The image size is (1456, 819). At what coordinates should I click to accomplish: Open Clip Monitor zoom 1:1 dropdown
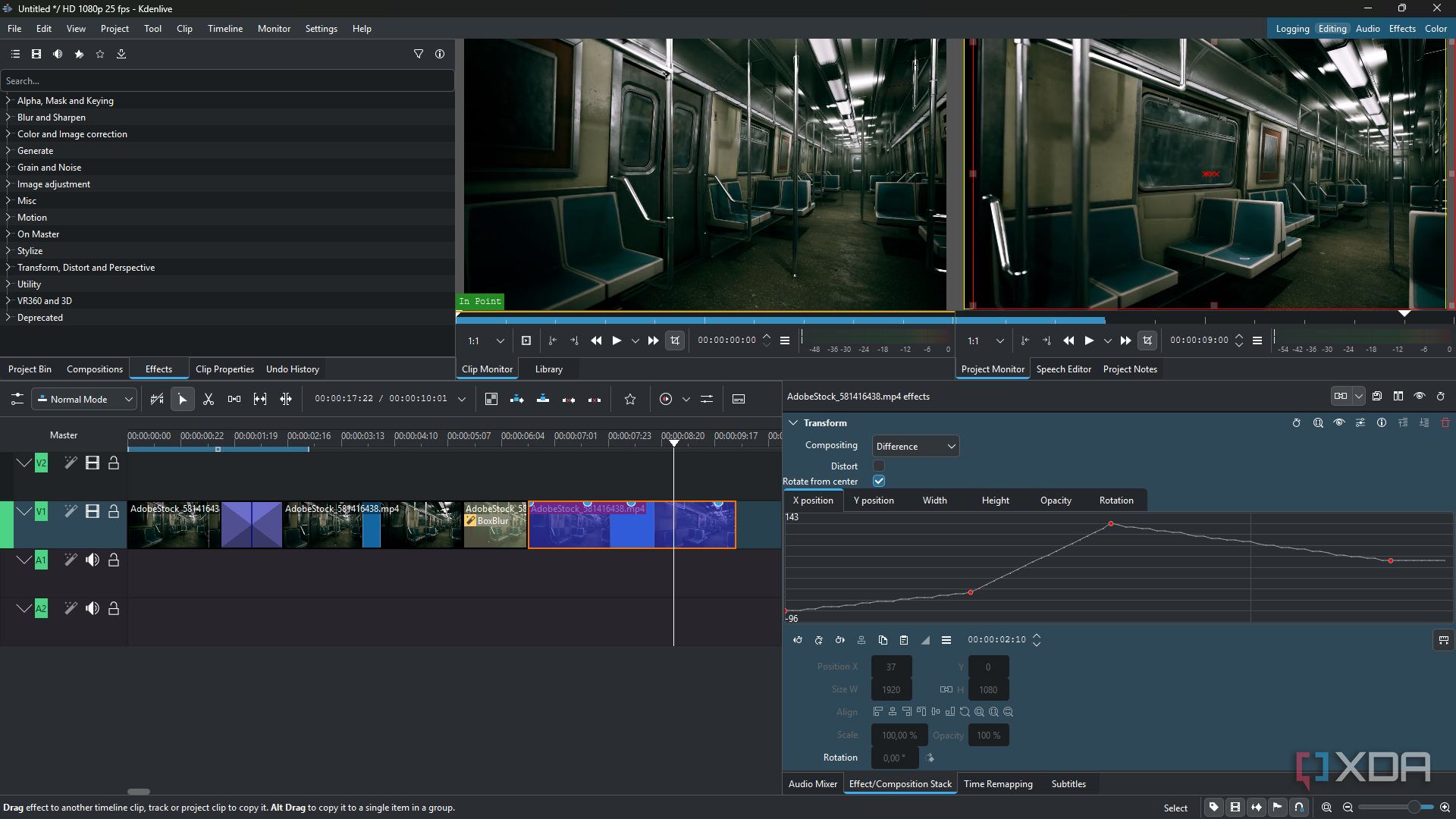click(486, 341)
